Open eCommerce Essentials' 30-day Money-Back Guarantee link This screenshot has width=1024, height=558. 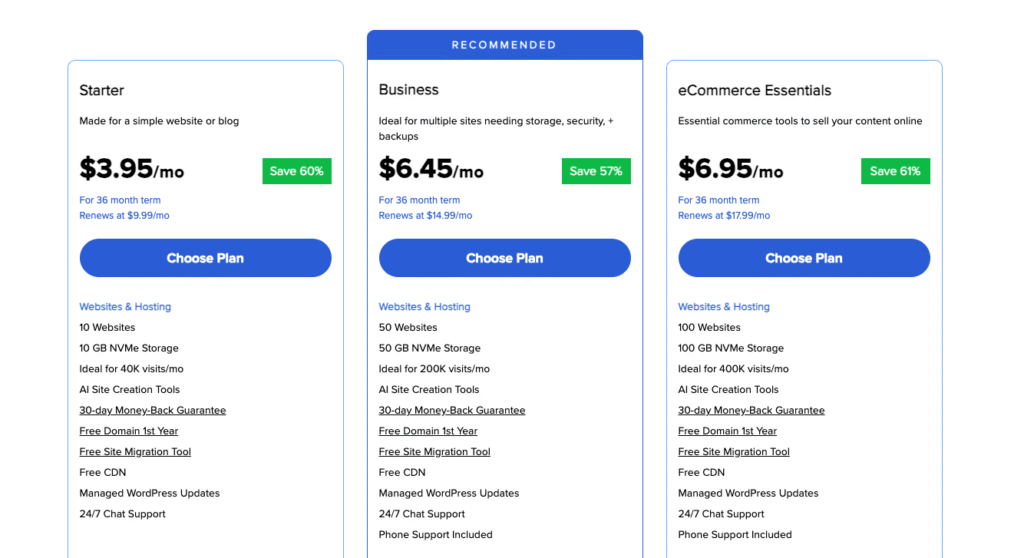coord(751,410)
